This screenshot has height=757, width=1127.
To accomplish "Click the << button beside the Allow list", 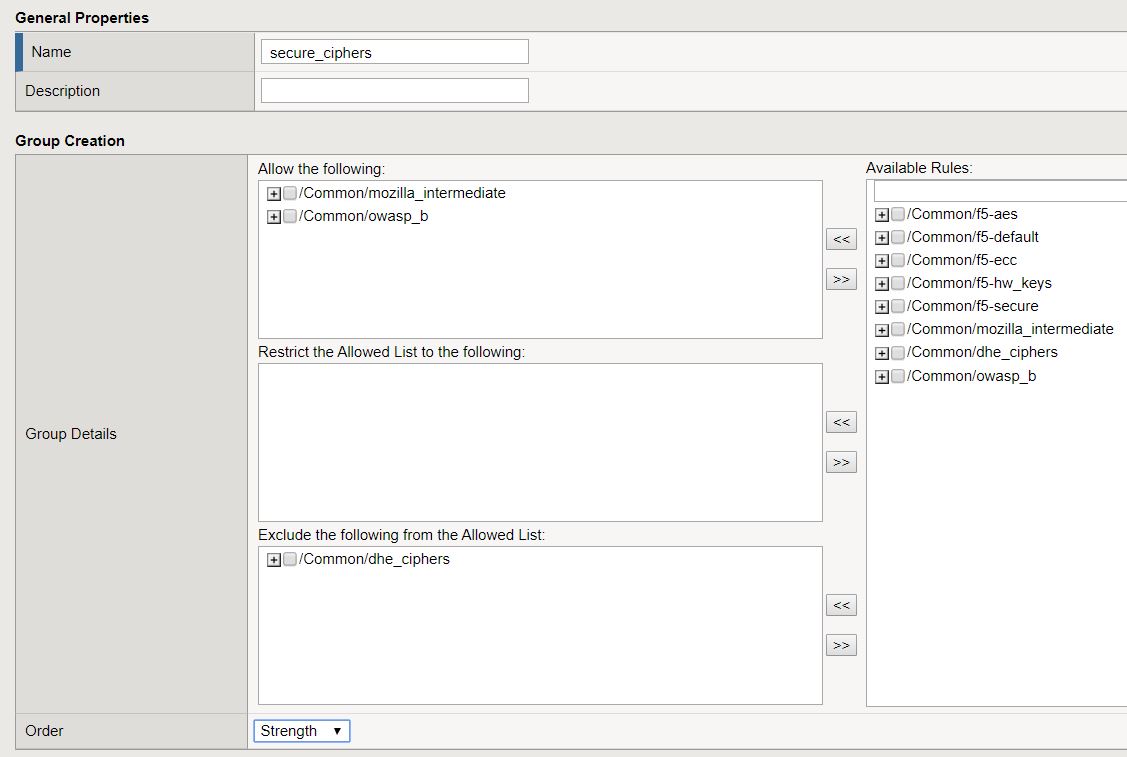I will [x=840, y=239].
